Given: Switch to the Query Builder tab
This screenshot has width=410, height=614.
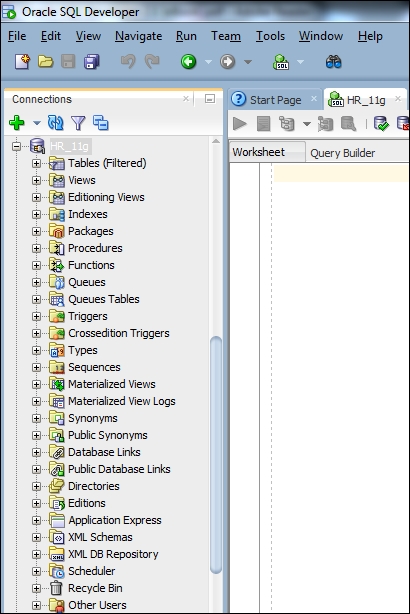Looking at the screenshot, I should [x=343, y=153].
